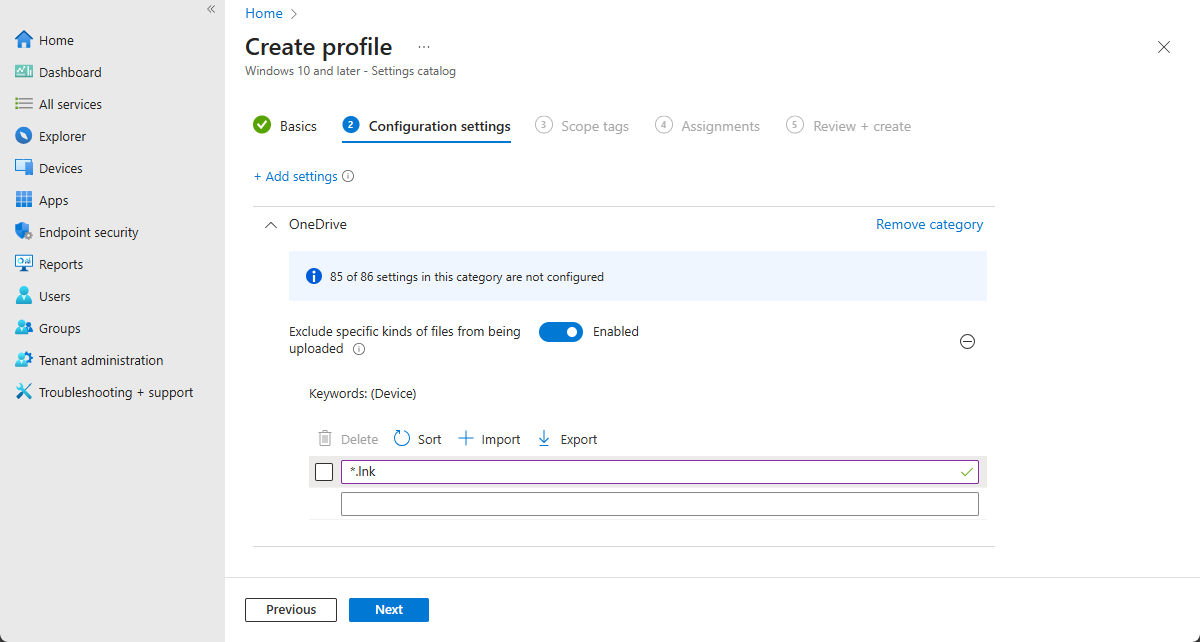Viewport: 1200px width, 642px height.
Task: Collapse the OneDrive category chevron
Action: (x=270, y=225)
